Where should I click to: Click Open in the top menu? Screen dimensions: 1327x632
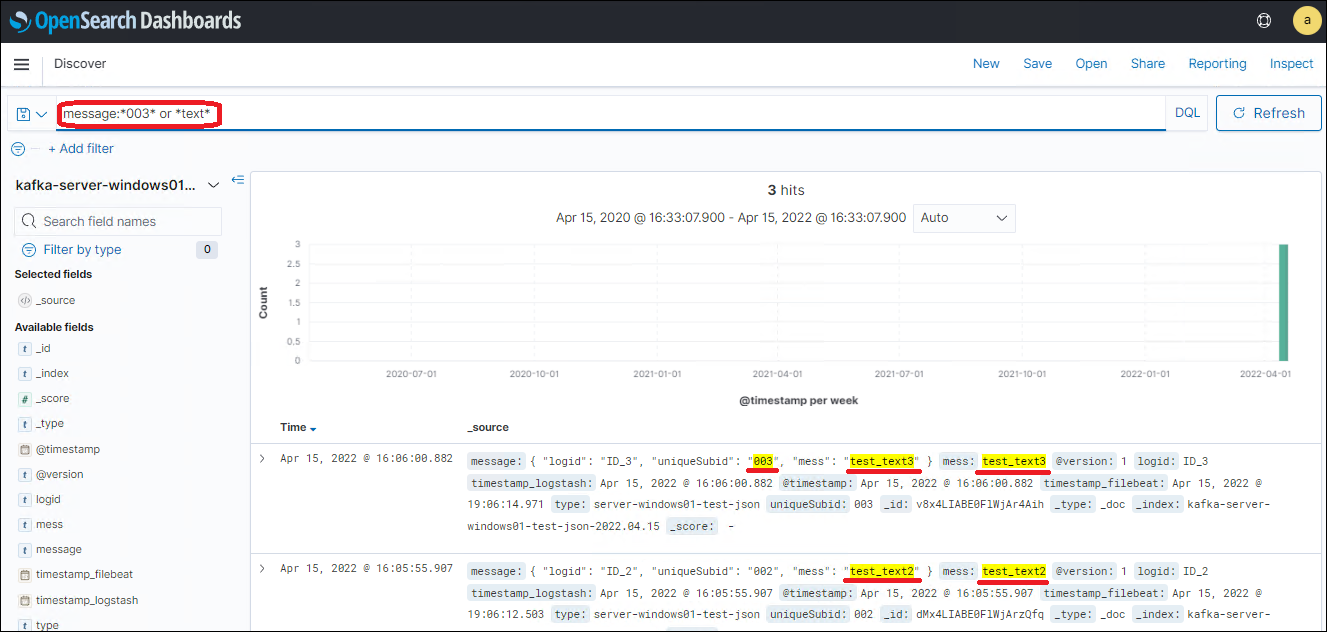pos(1091,64)
